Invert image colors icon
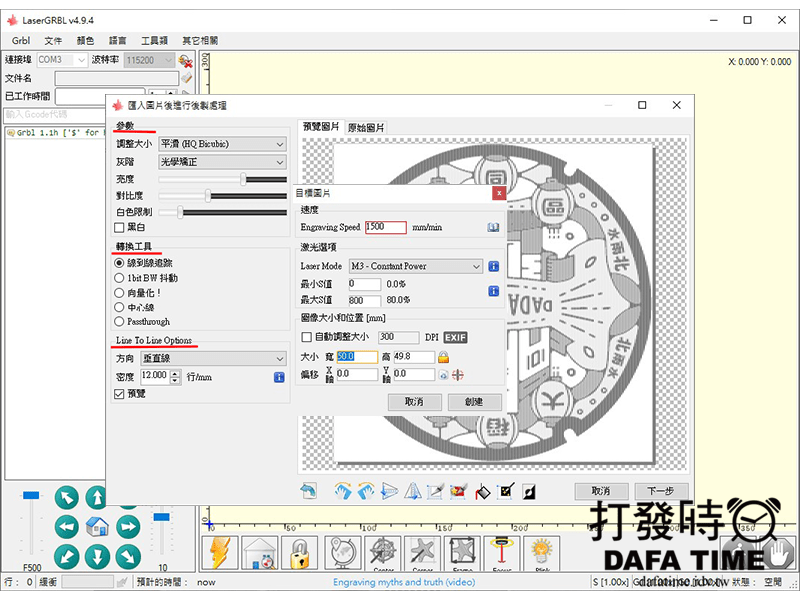 coord(529,492)
